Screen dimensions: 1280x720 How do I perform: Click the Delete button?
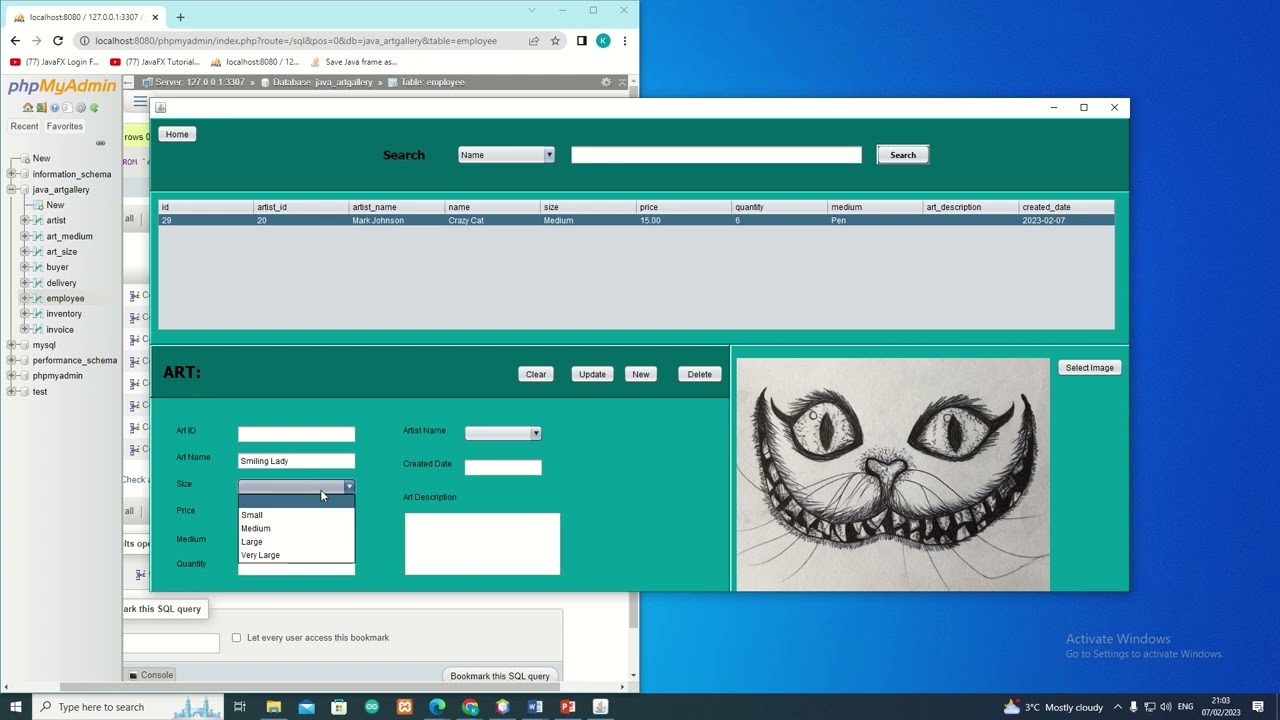(700, 375)
